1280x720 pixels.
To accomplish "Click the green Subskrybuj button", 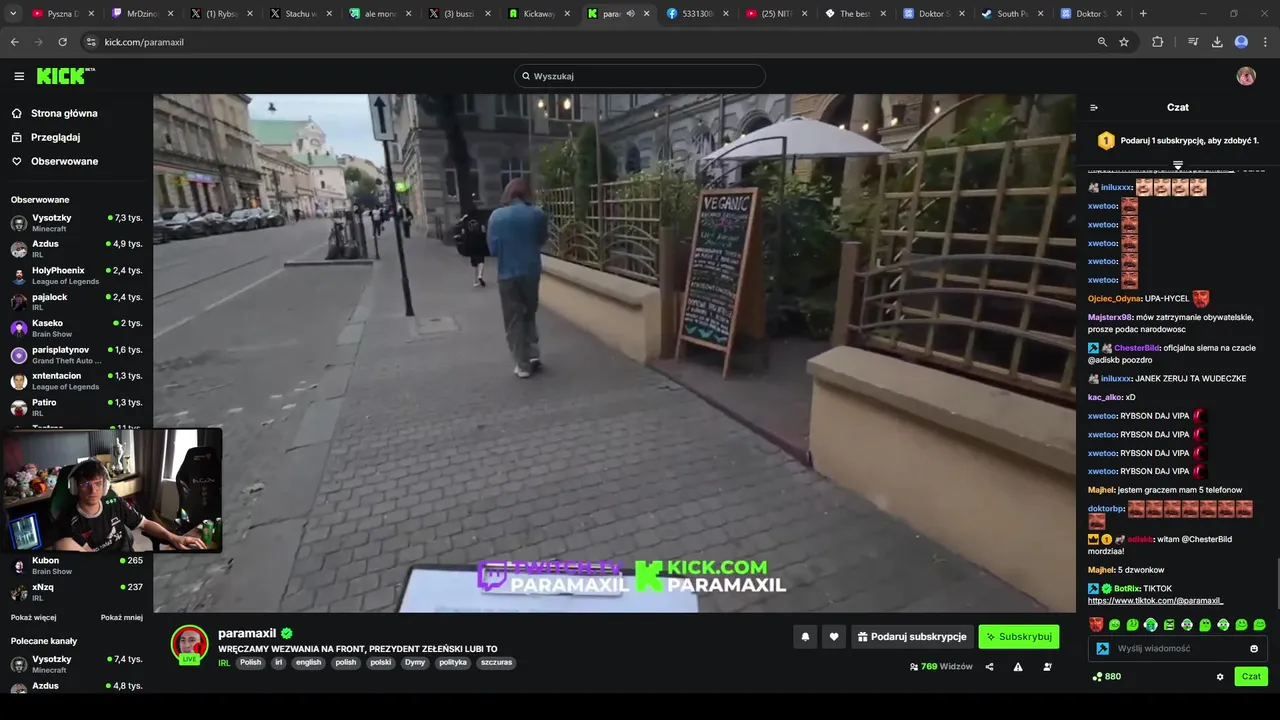I will click(x=1019, y=636).
